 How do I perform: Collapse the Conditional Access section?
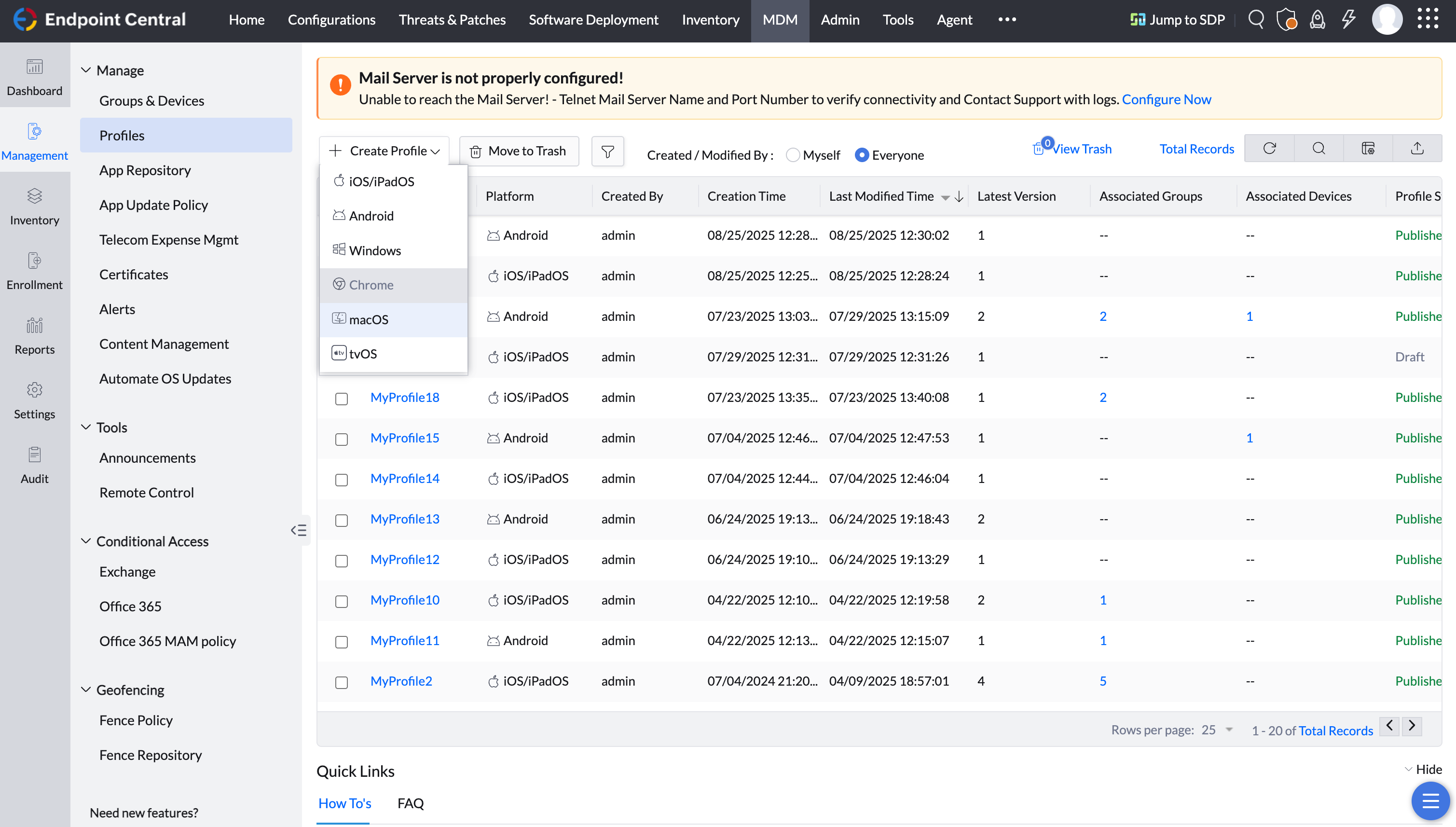tap(86, 541)
